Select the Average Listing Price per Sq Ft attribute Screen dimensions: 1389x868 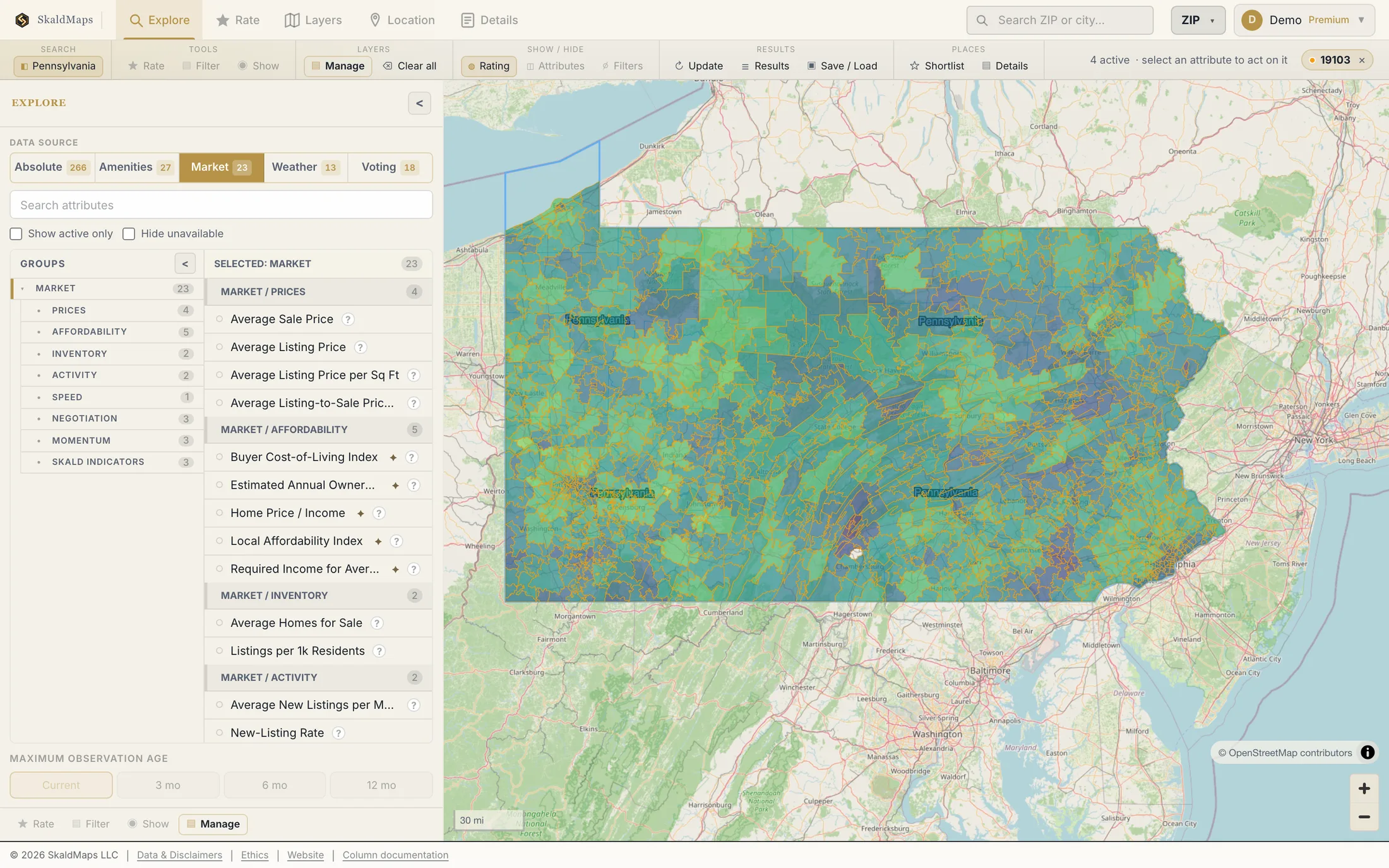318,375
